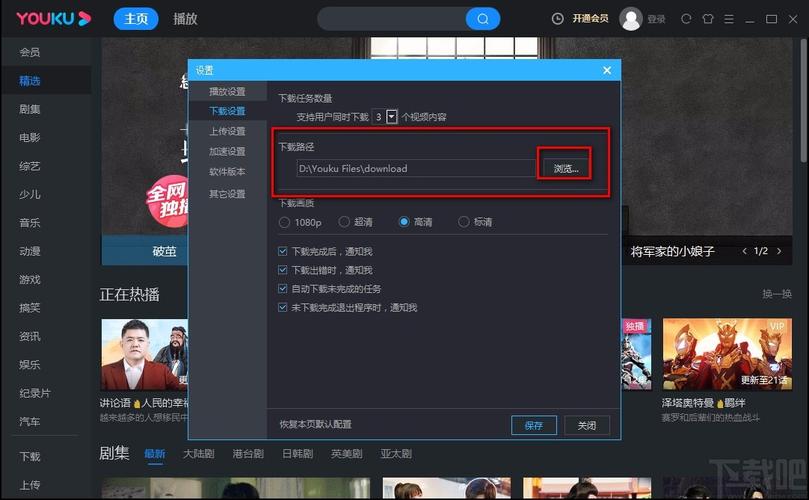Click the 登录 login link

656,19
